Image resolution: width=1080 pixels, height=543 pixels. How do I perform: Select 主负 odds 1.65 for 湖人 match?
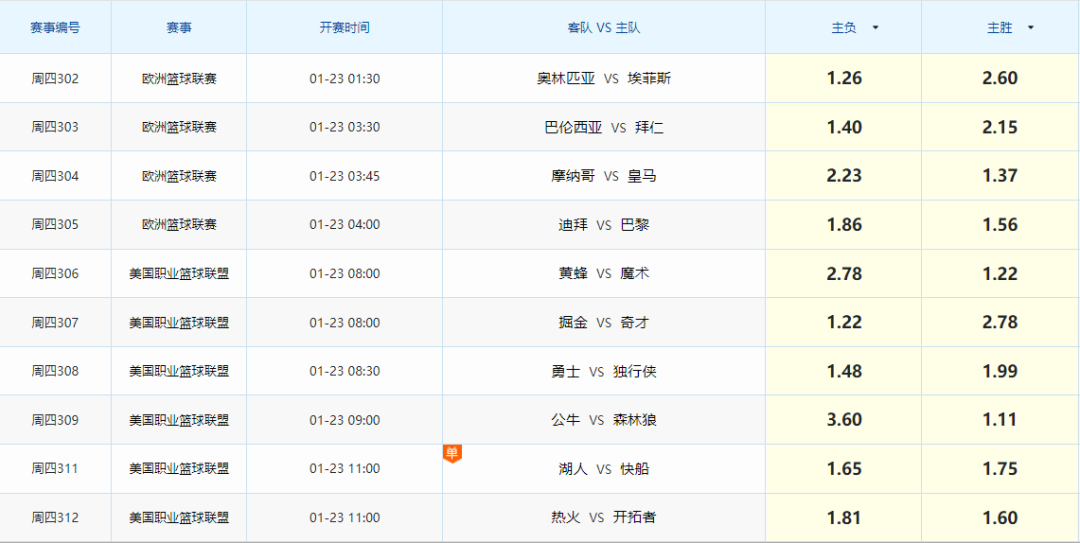(844, 469)
